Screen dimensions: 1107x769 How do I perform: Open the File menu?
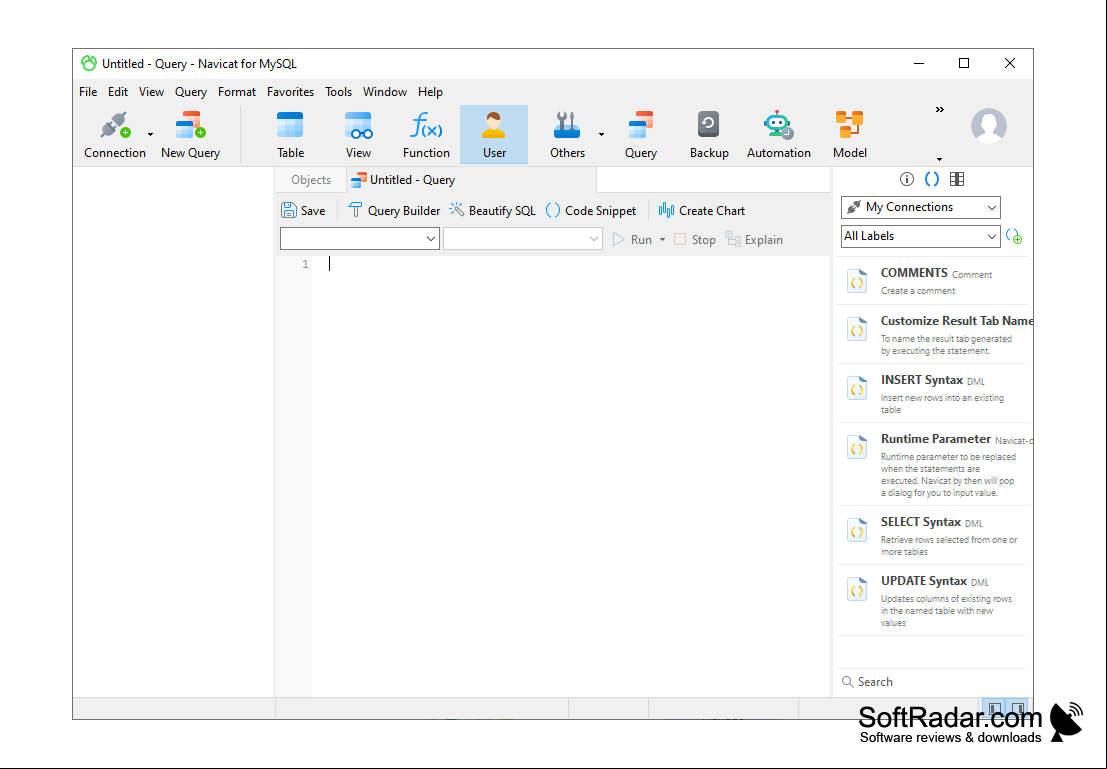click(88, 92)
